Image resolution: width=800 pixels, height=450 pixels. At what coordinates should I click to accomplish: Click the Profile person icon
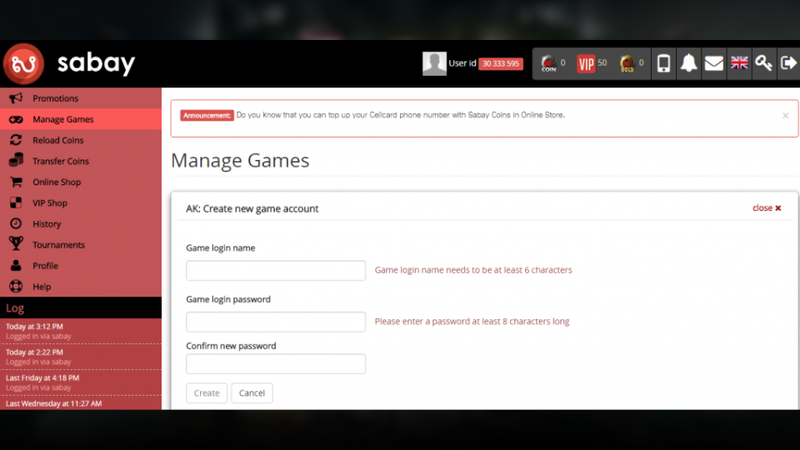pyautogui.click(x=16, y=265)
